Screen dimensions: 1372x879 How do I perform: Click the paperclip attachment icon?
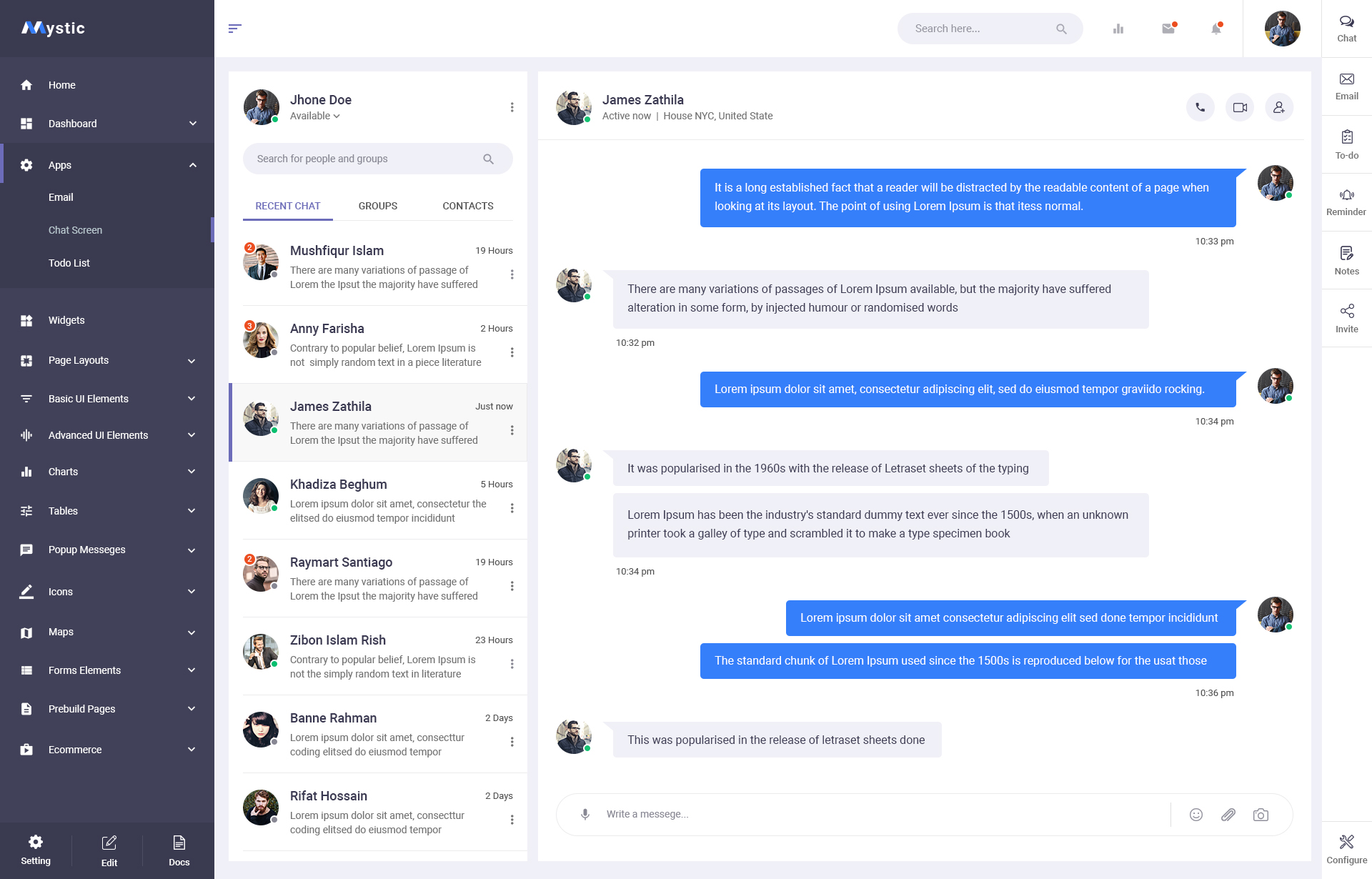click(x=1228, y=815)
